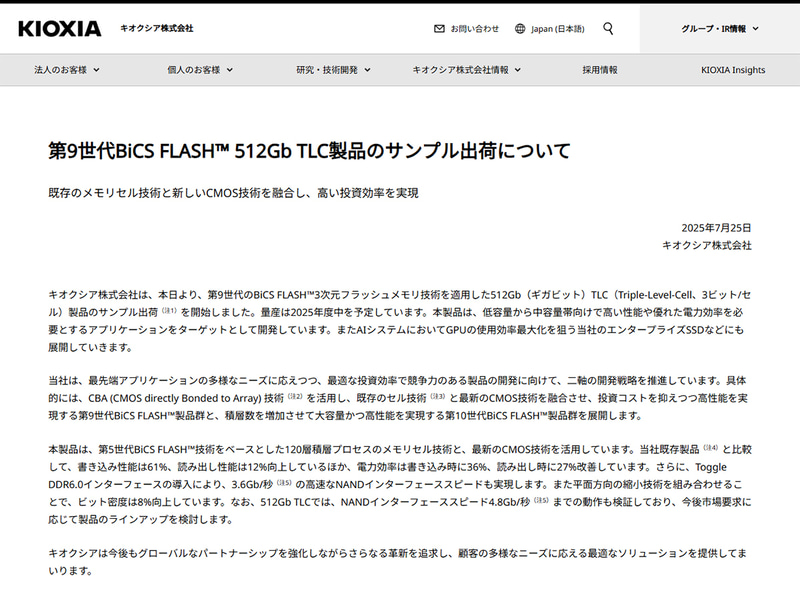Click footnote 注2 after Array) 技術
The height and width of the screenshot is (600, 800).
tap(295, 396)
